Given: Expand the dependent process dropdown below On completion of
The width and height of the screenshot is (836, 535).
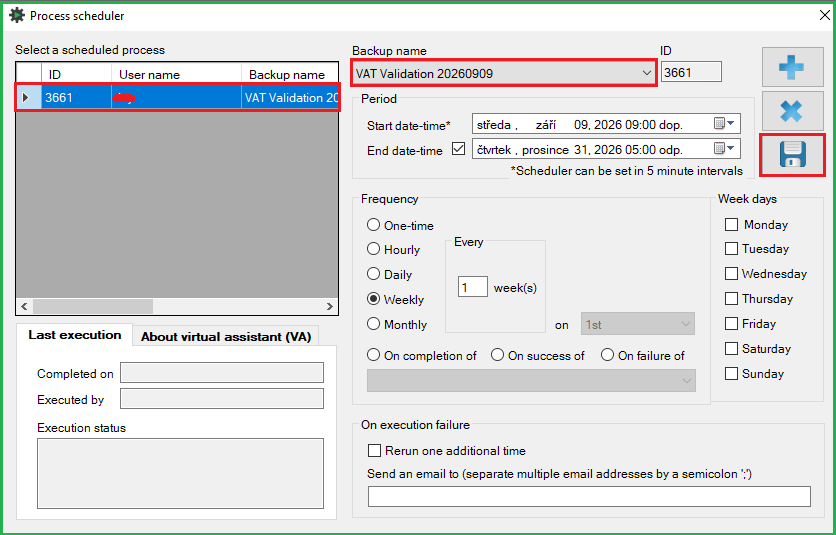Looking at the screenshot, I should (531, 380).
